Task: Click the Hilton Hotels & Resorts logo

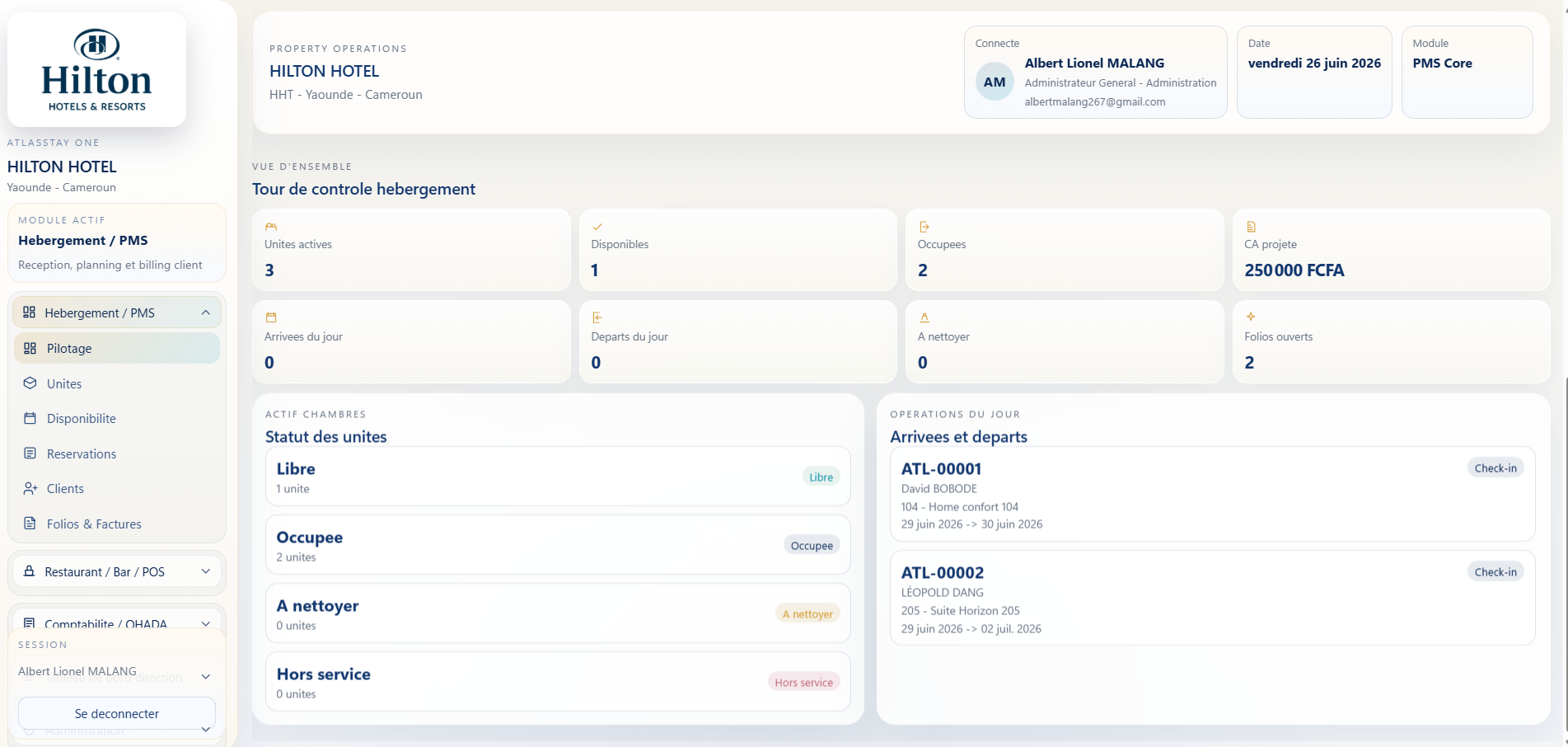Action: click(x=96, y=70)
